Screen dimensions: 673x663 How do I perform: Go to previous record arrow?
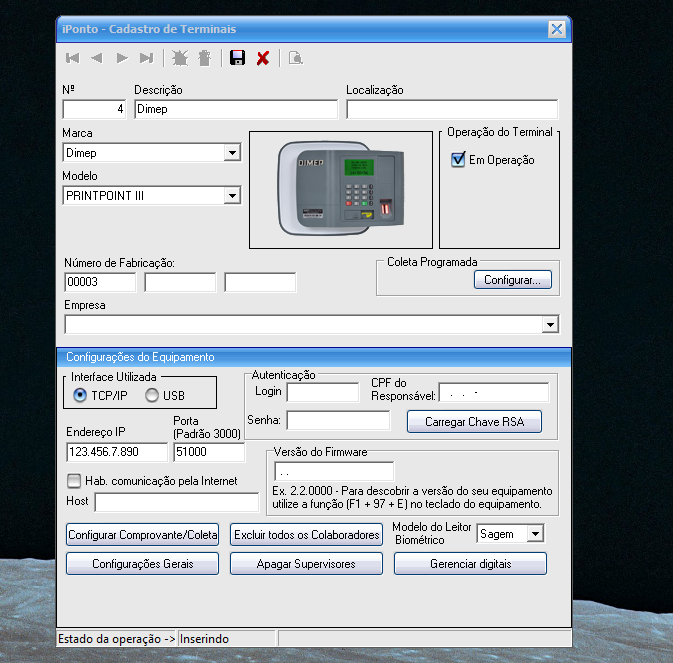tap(97, 58)
